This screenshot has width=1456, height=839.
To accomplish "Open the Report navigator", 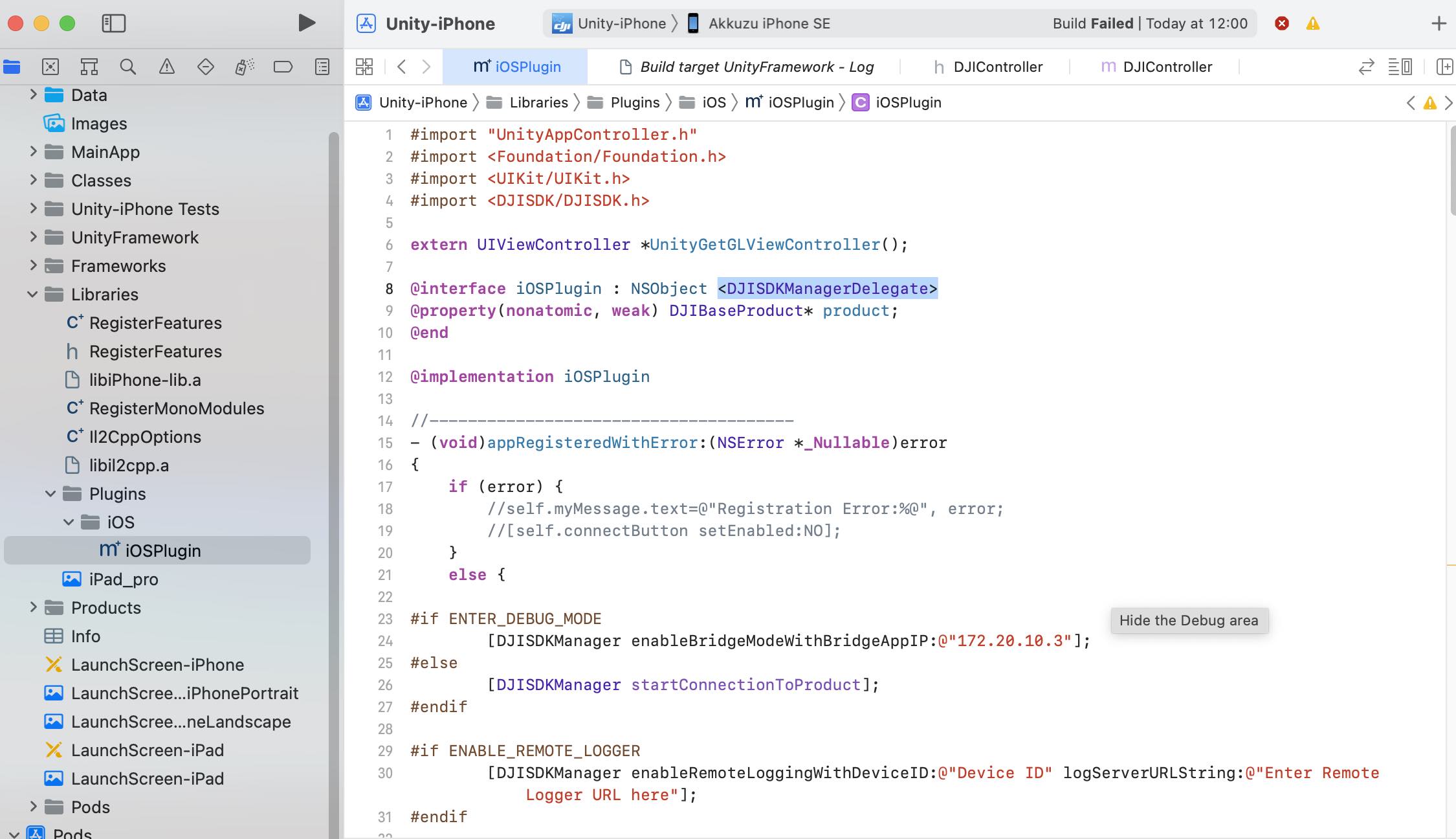I will click(x=322, y=67).
